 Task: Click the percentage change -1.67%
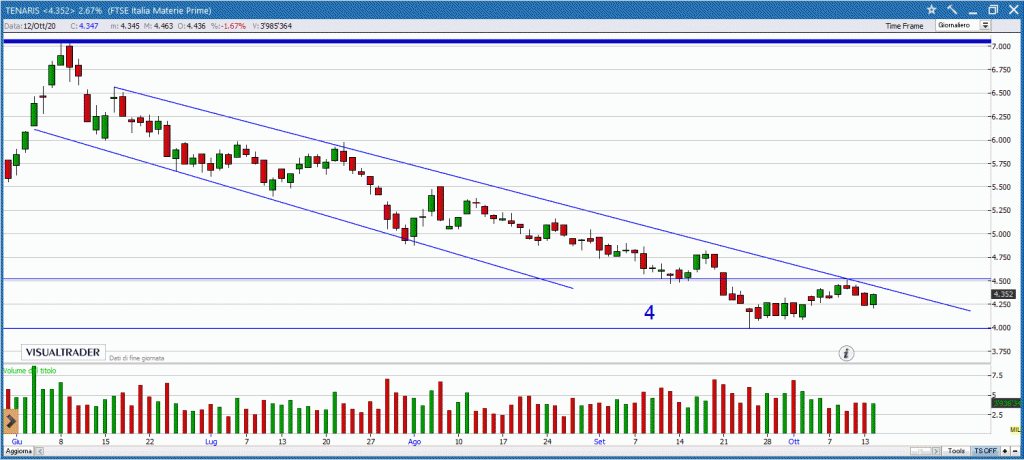point(234,25)
